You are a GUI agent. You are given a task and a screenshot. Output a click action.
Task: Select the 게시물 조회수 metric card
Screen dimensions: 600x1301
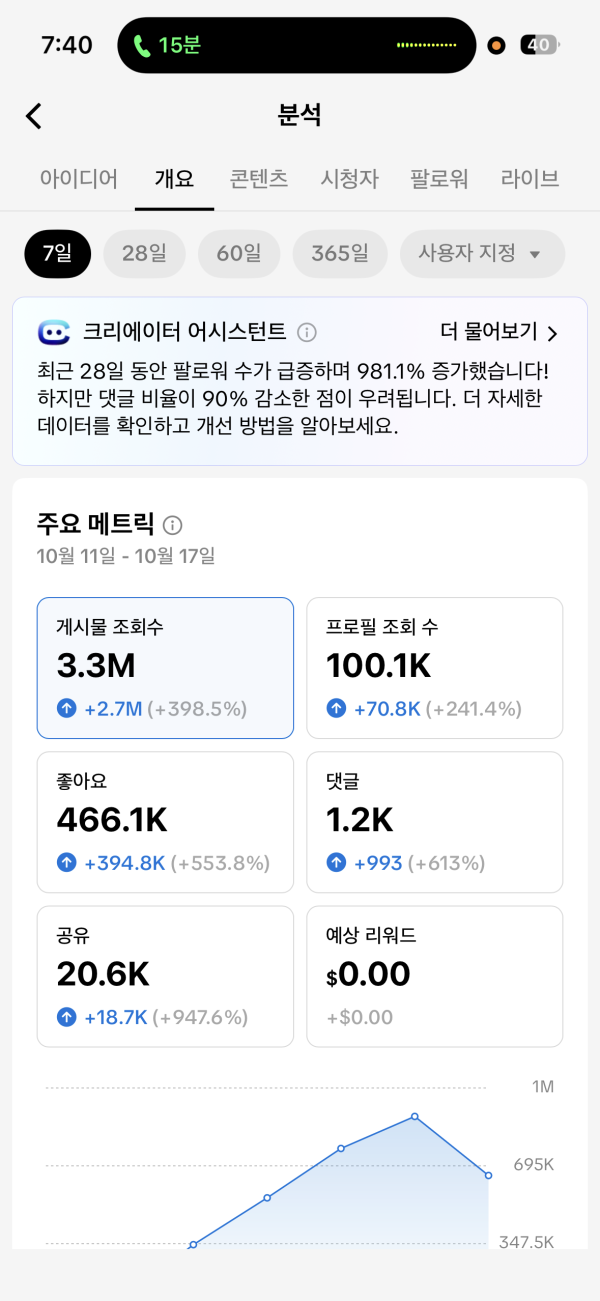pos(165,668)
